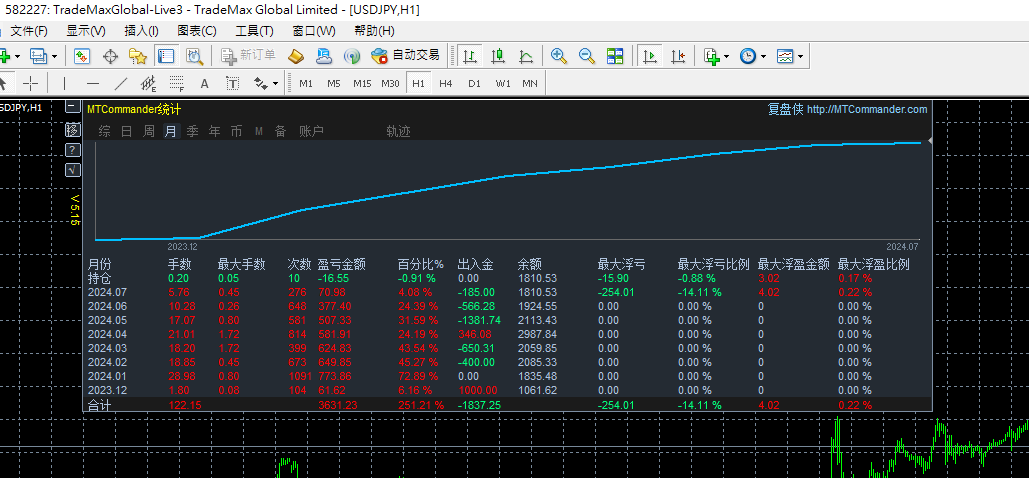The width and height of the screenshot is (1029, 478).
Task: Switch chart to MN timeframe
Action: (x=530, y=83)
